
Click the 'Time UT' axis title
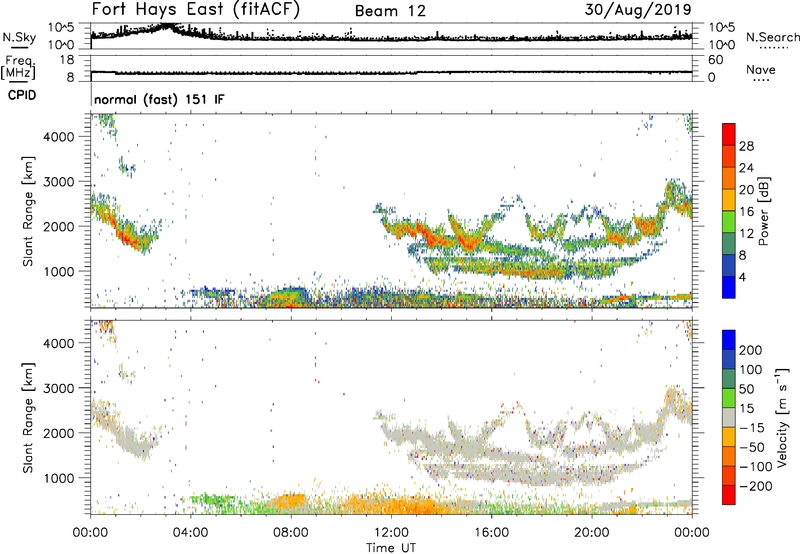pos(391,548)
